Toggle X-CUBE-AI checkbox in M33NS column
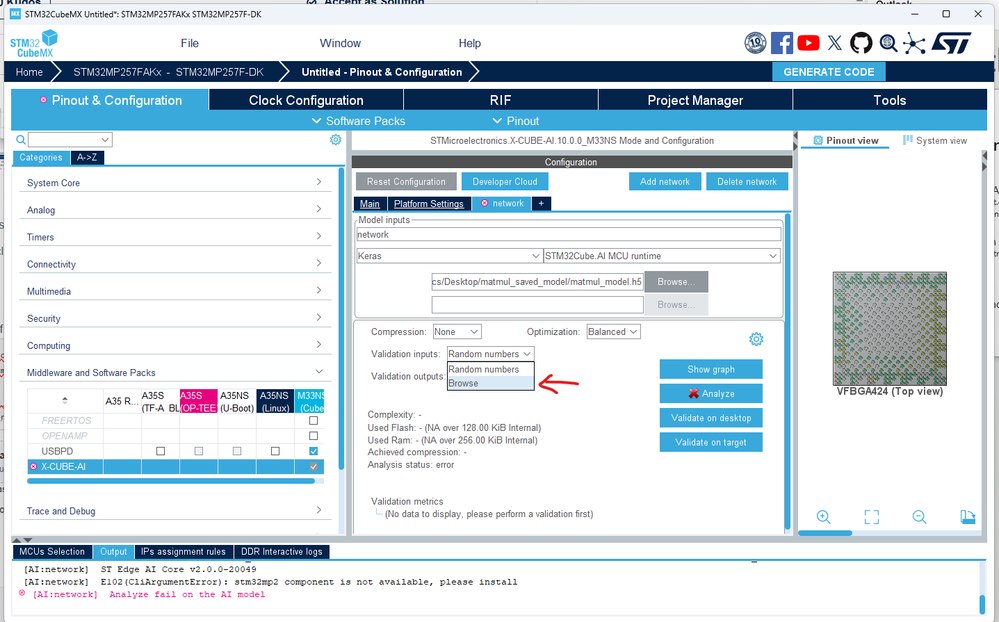The height and width of the screenshot is (622, 999). [313, 466]
